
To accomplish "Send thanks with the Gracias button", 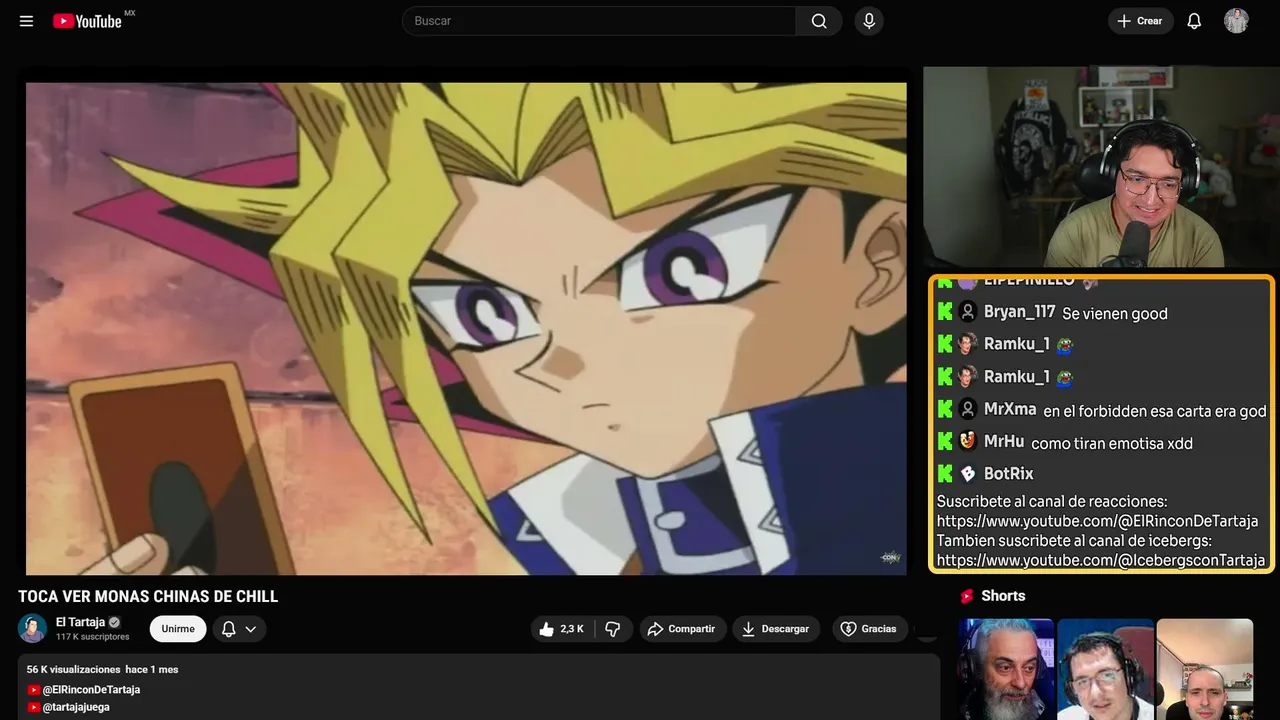I will [x=869, y=629].
